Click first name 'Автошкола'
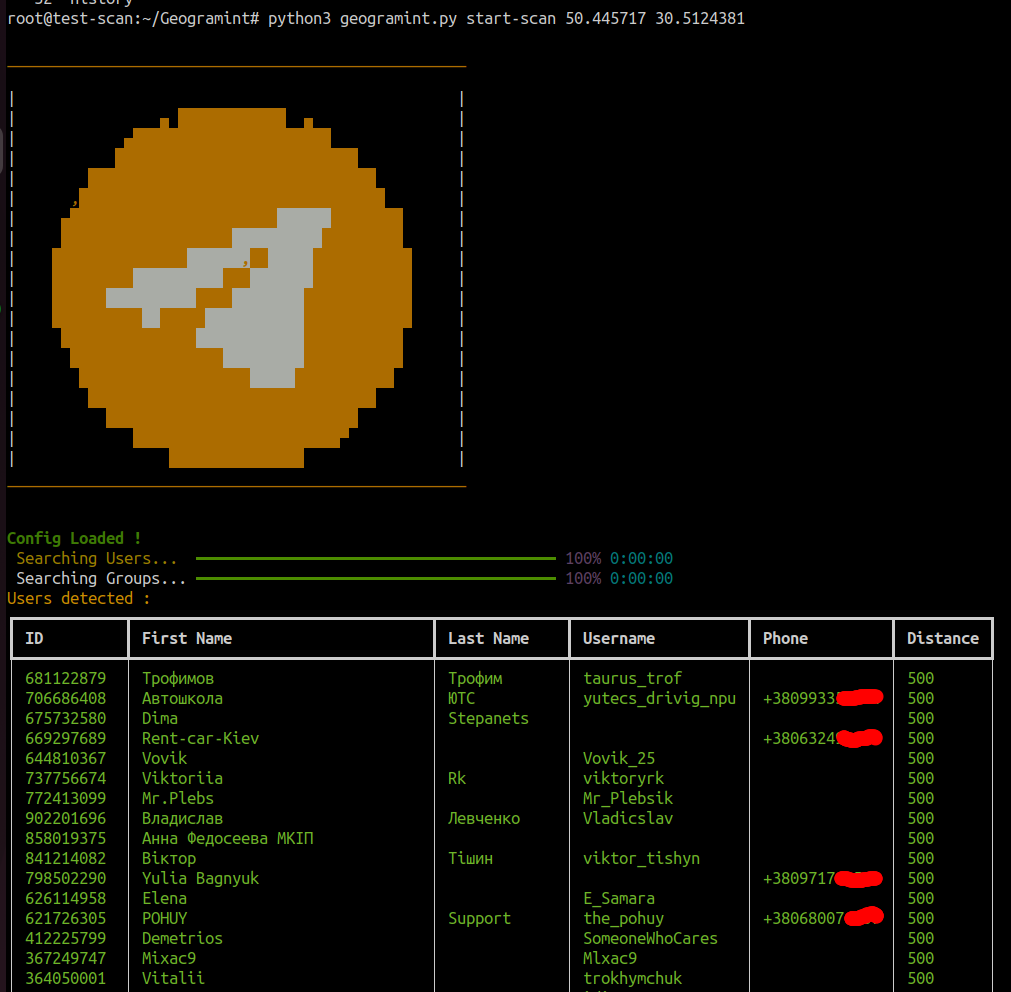Viewport: 1011px width, 992px height. 182,698
